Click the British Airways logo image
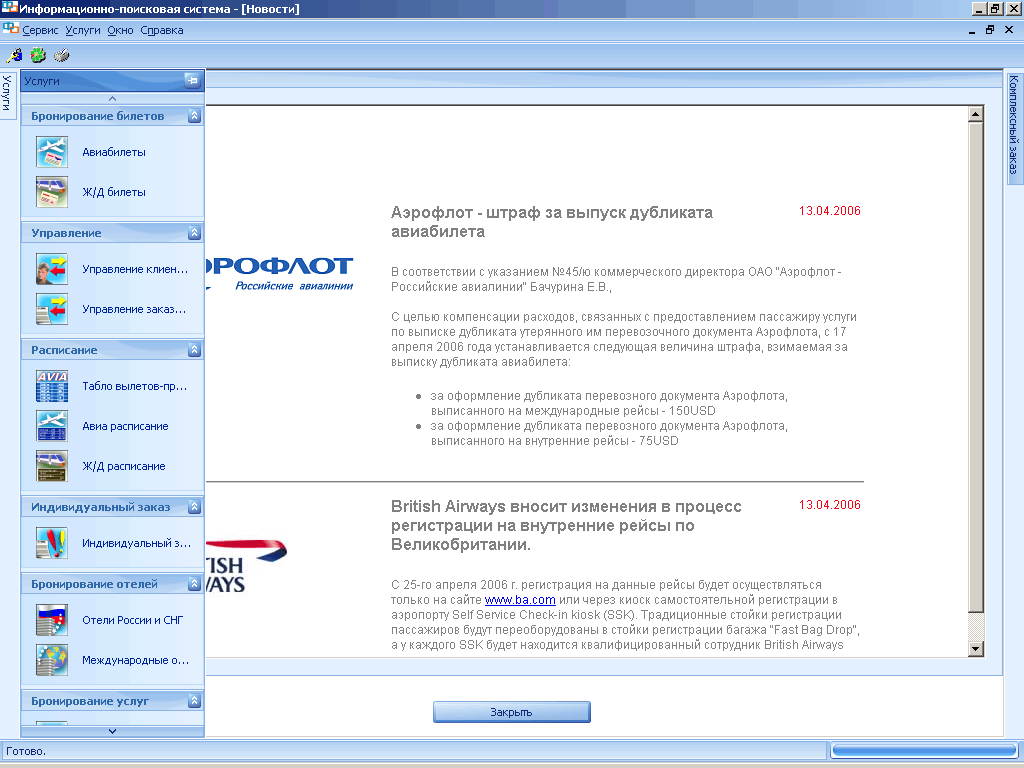This screenshot has width=1024, height=768. [x=246, y=566]
